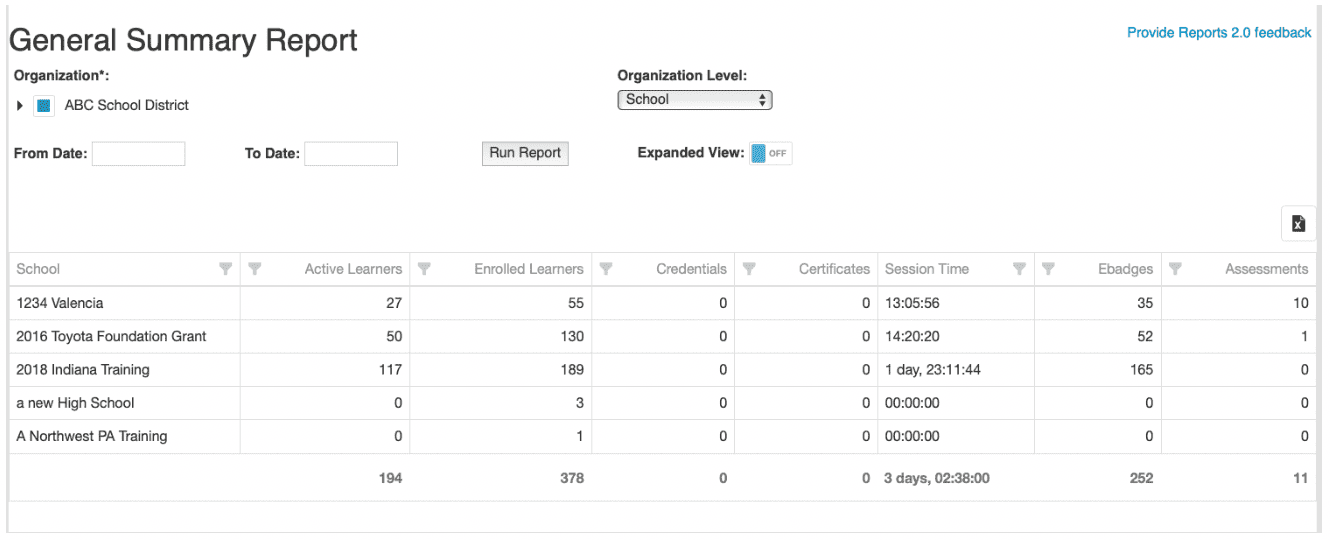
Task: Click the To Date input field
Action: coord(351,154)
